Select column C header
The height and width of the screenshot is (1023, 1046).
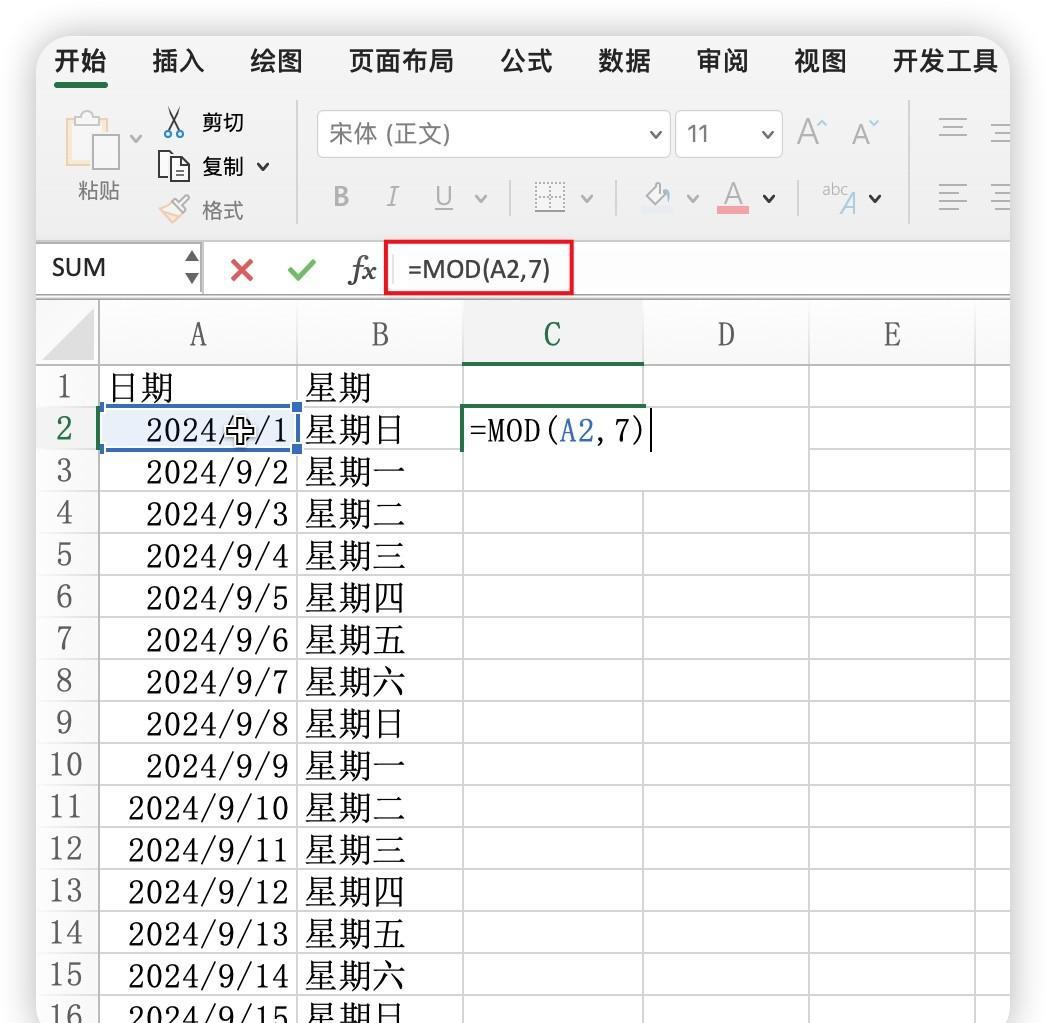point(552,333)
